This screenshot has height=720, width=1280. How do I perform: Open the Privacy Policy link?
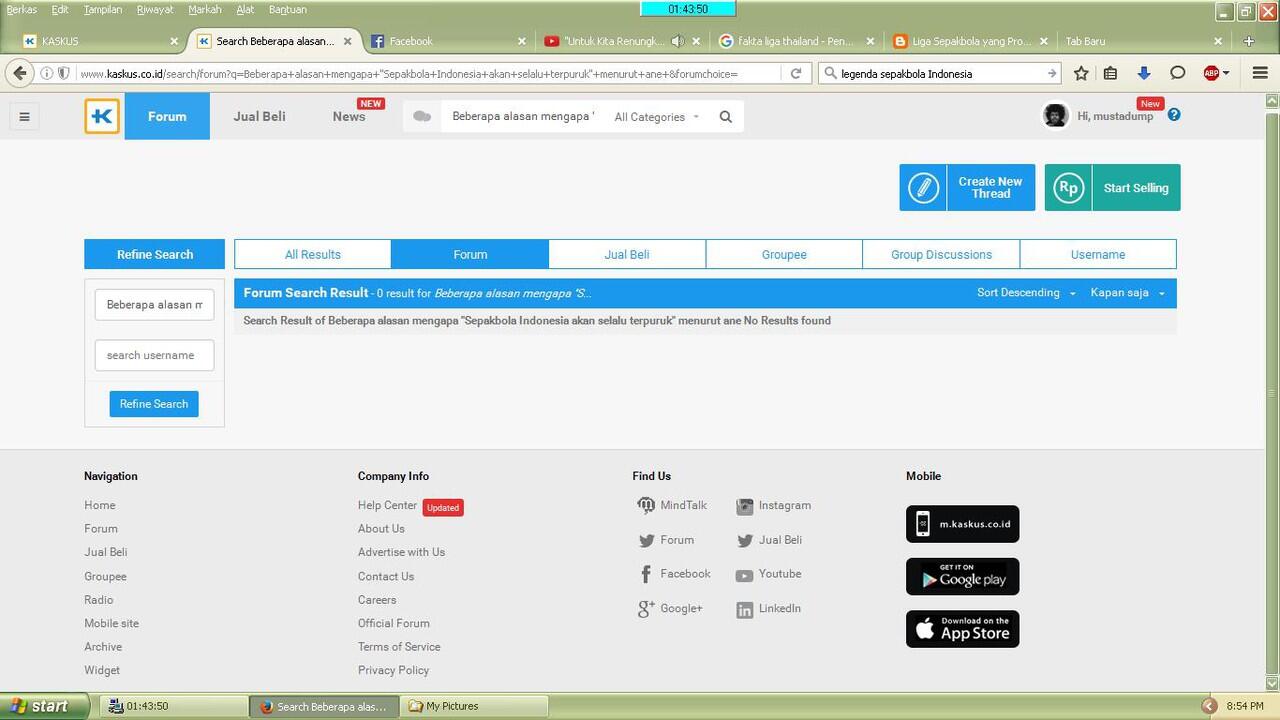pos(393,670)
